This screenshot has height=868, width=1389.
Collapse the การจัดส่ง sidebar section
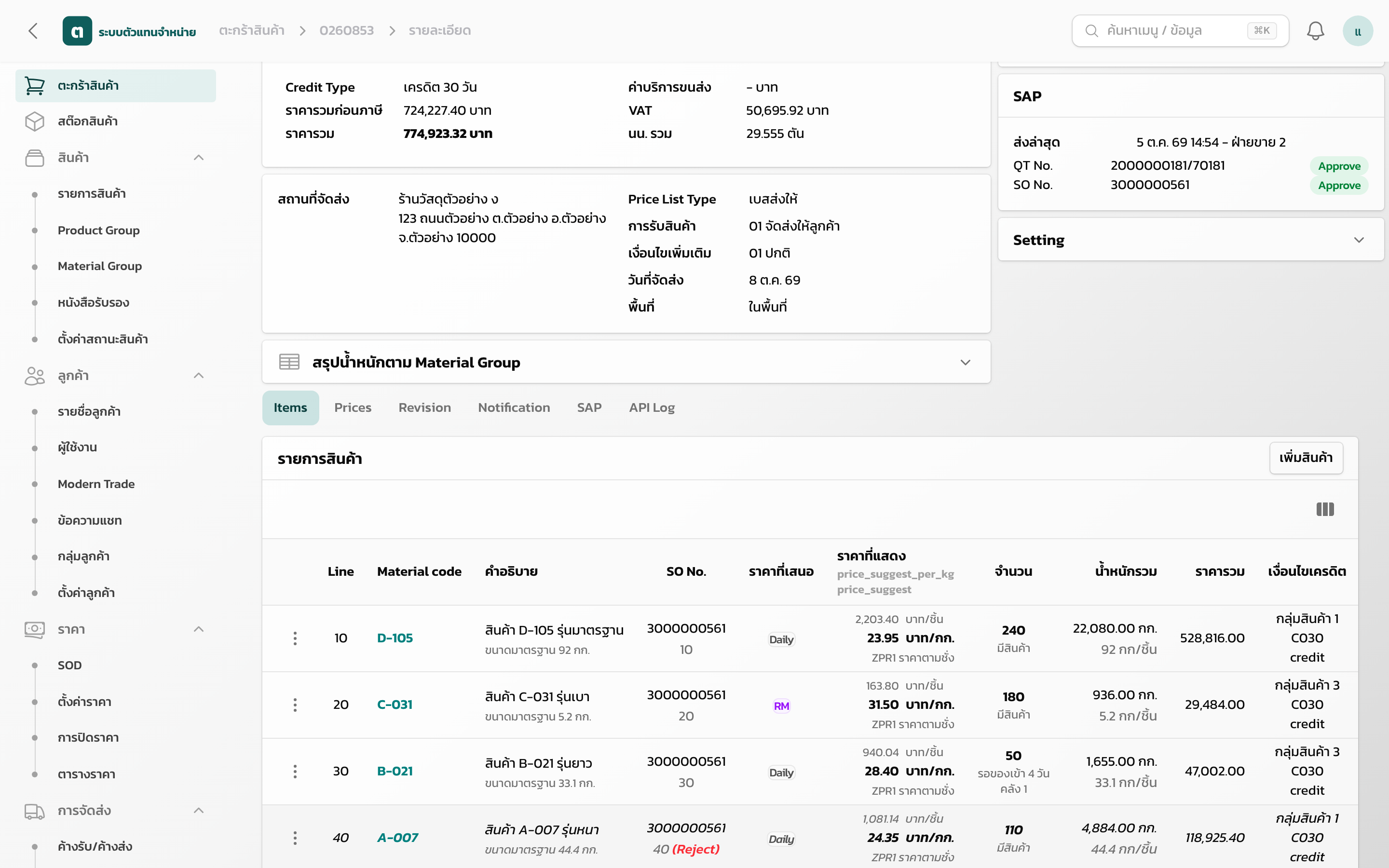pos(199,811)
